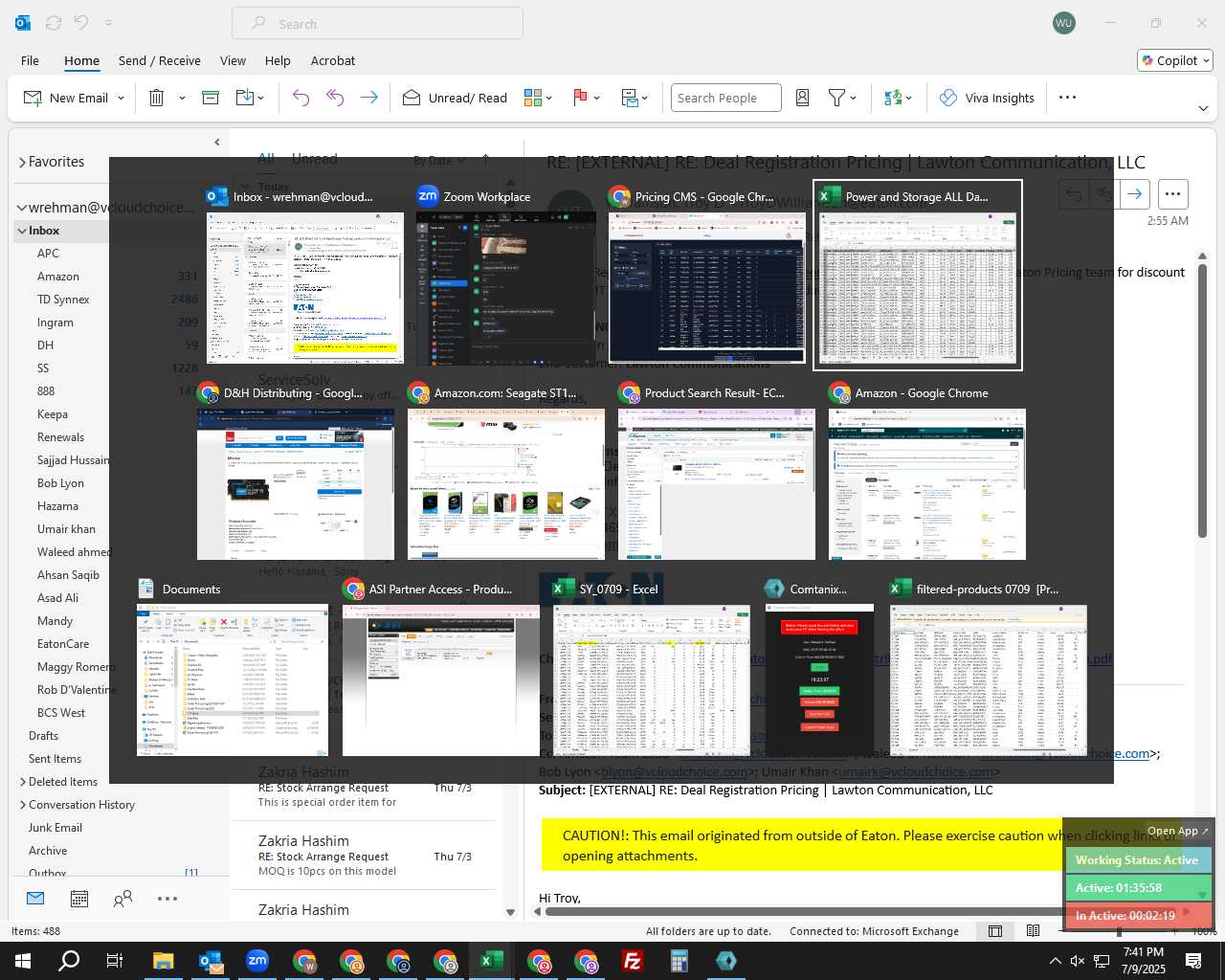Collapse the folder pane arrow
Screen dimensions: 1225x980
(x=217, y=142)
